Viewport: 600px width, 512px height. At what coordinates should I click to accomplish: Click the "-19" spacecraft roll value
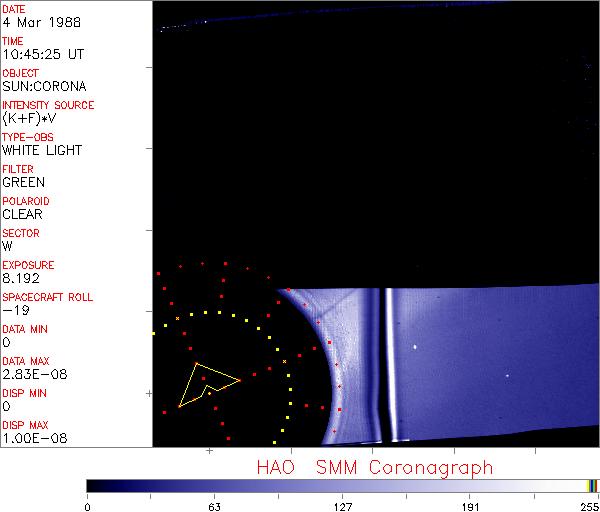pyautogui.click(x=13, y=310)
